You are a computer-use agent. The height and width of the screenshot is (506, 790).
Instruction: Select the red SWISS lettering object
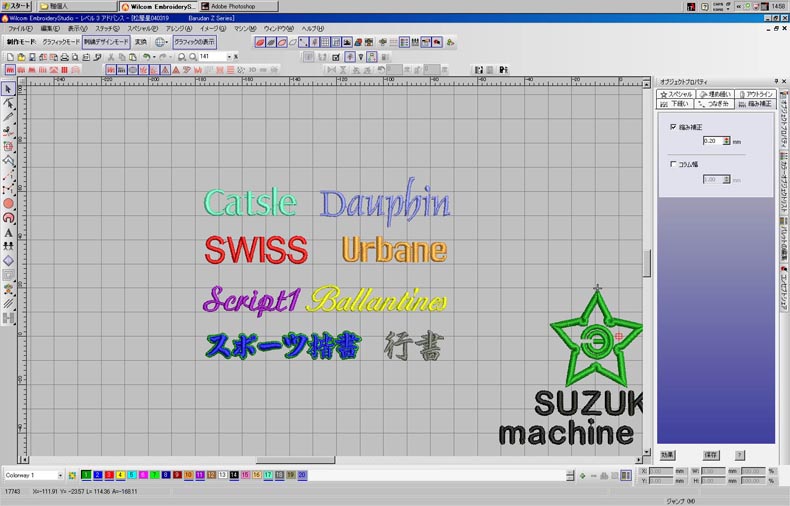click(x=256, y=250)
